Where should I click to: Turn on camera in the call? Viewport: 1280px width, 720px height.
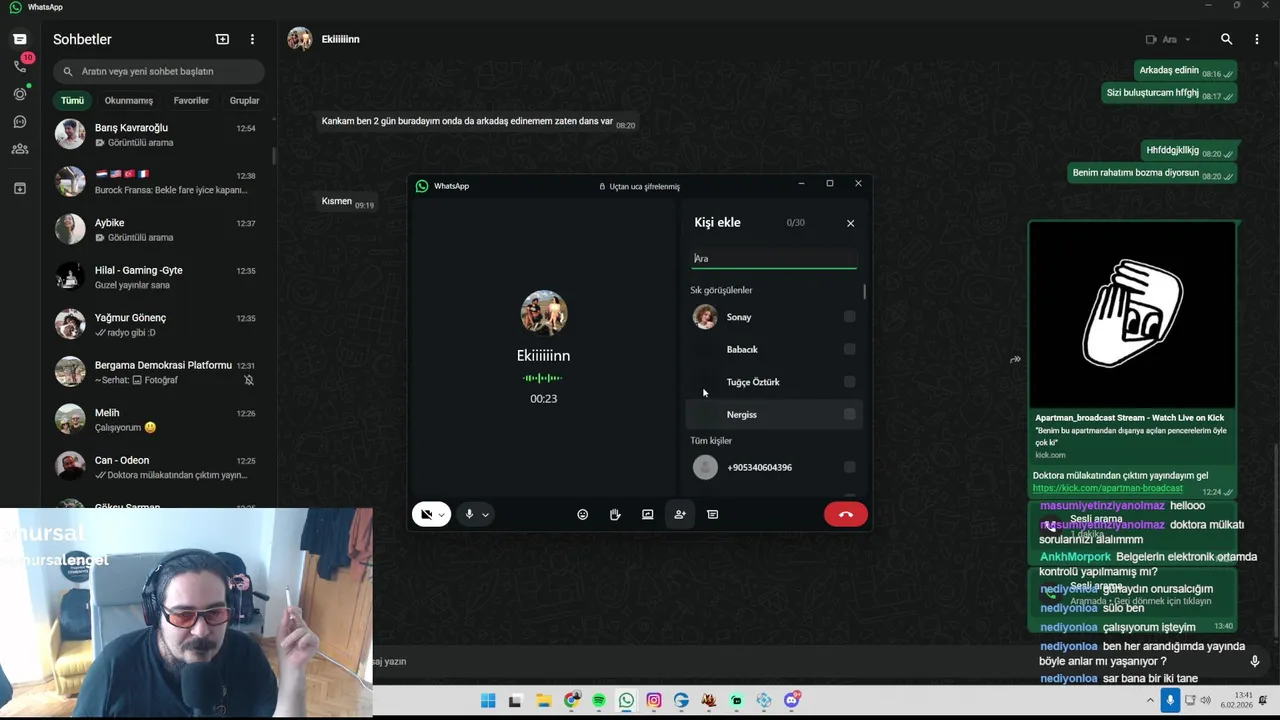coord(426,514)
